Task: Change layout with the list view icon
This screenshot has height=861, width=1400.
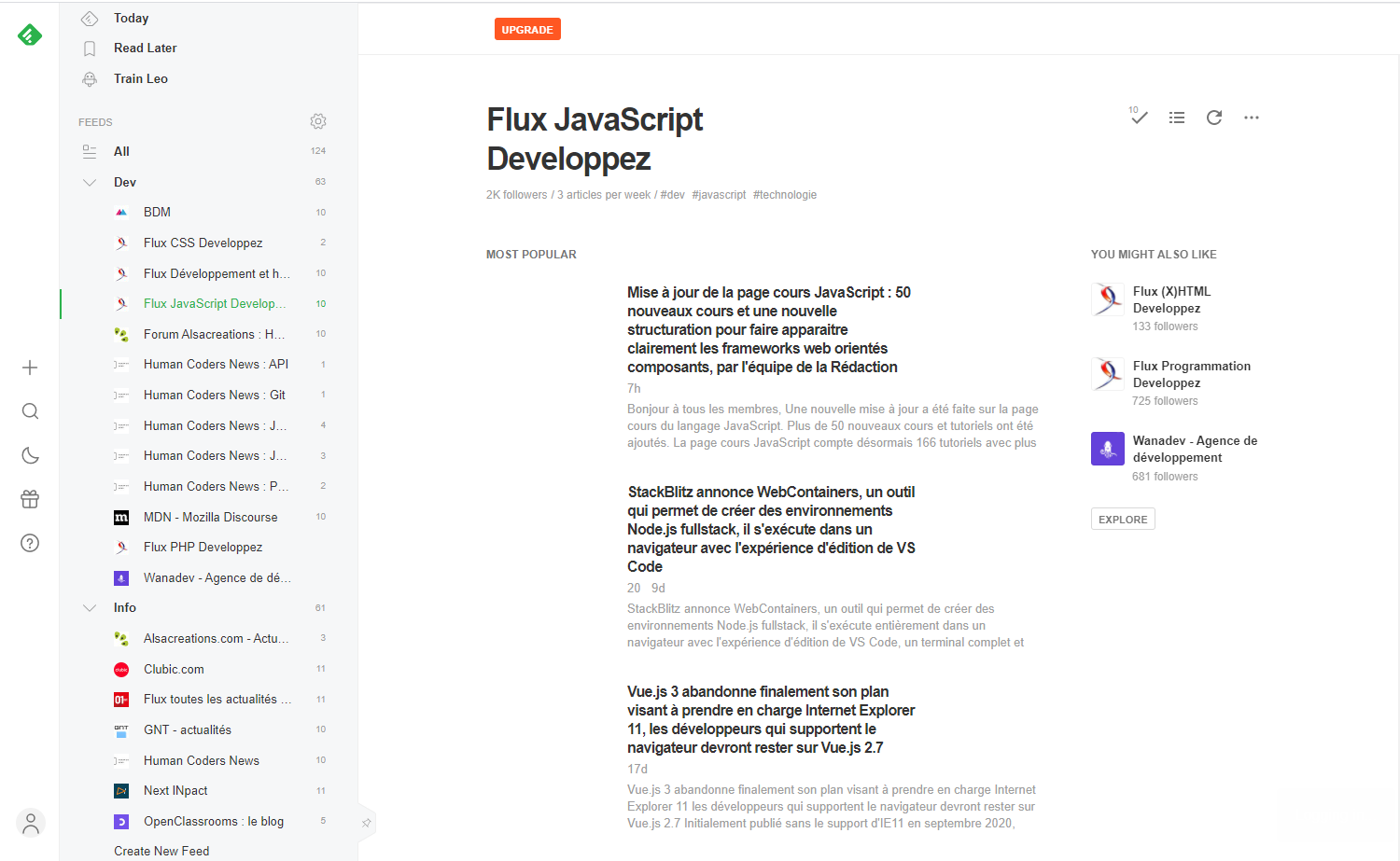Action: [x=1177, y=118]
